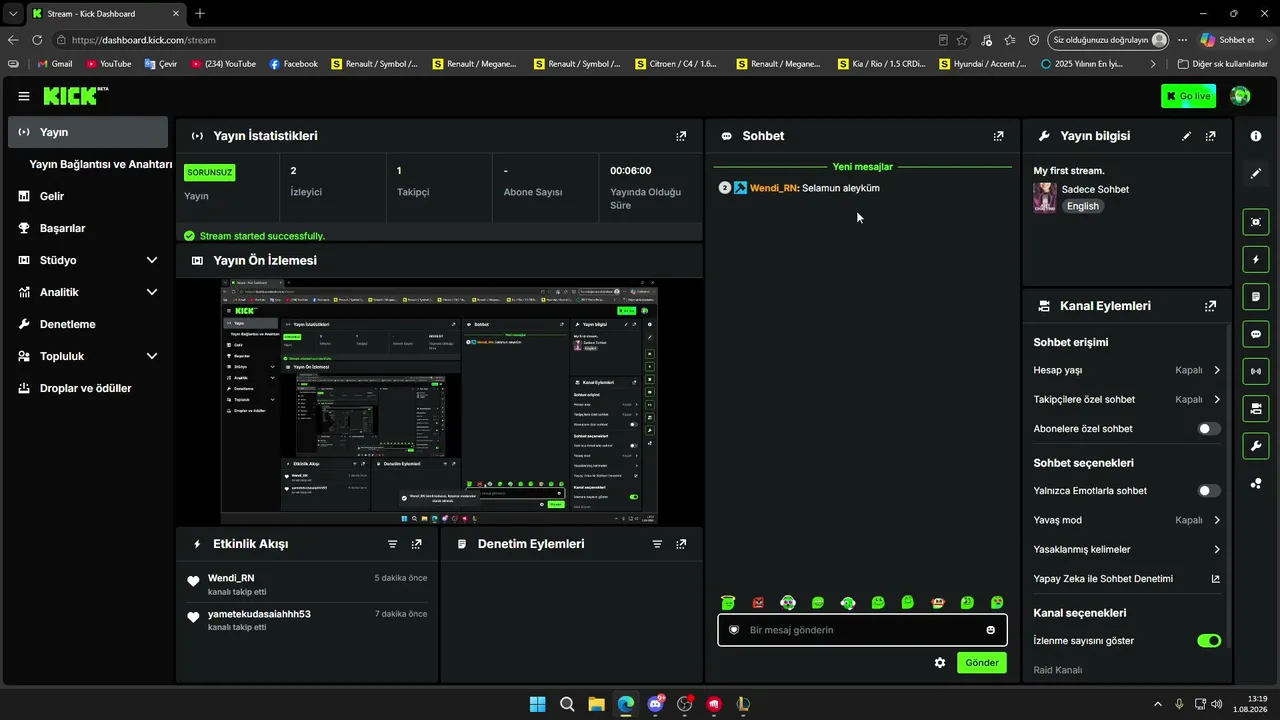1280x720 pixels.
Task: Toggle the broadcast stats icon in right rail
Action: click(x=1256, y=371)
